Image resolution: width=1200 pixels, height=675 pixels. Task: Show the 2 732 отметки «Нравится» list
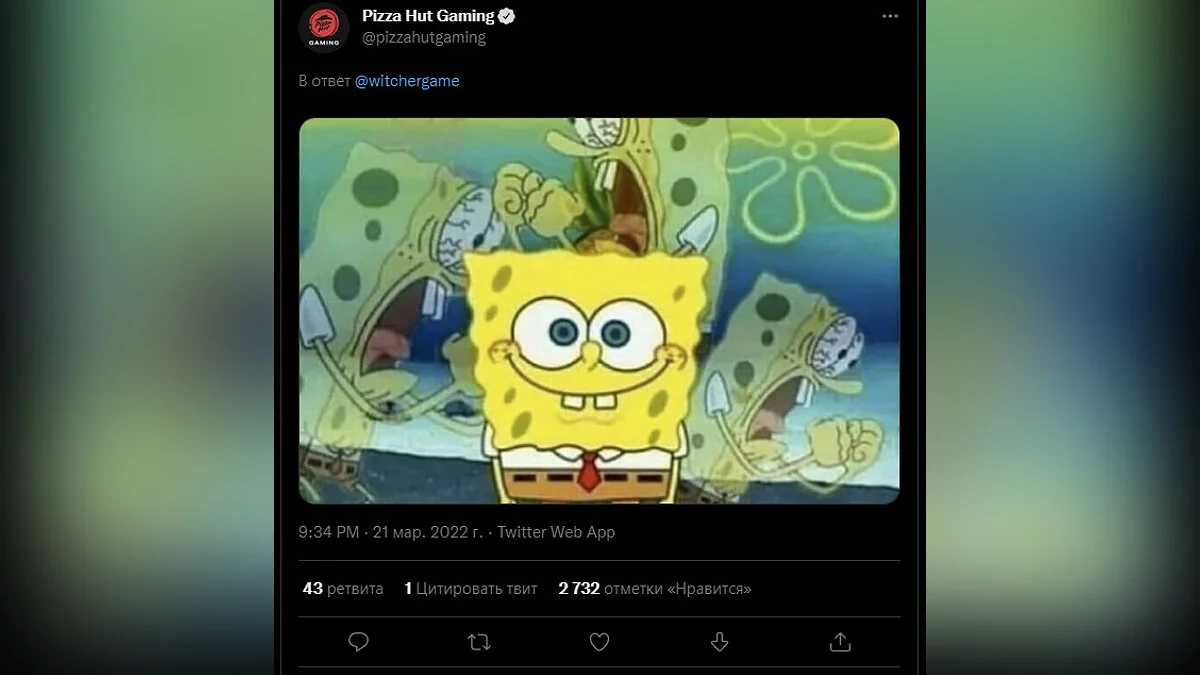click(x=655, y=588)
